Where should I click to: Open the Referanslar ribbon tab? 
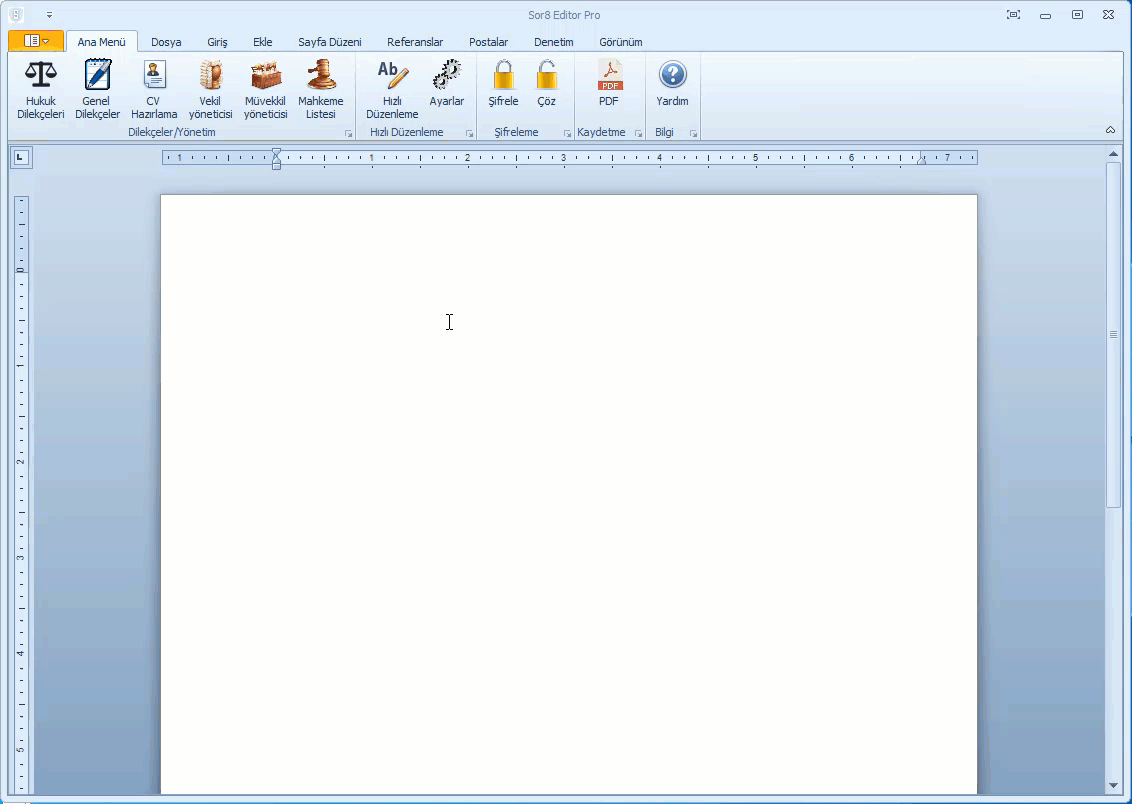coord(415,42)
